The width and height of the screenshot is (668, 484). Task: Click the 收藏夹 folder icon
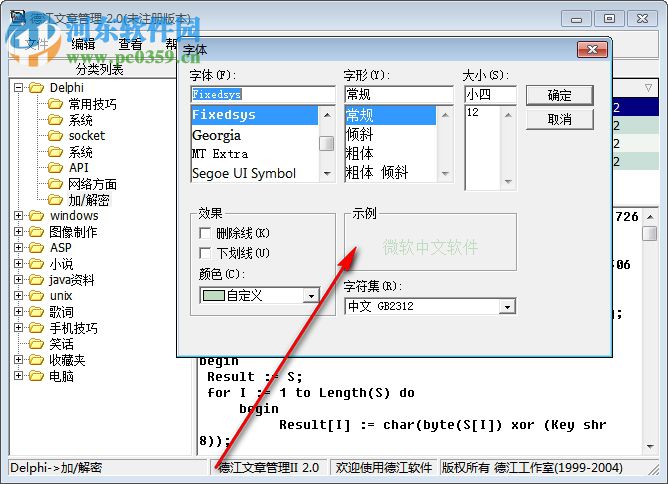(37, 360)
